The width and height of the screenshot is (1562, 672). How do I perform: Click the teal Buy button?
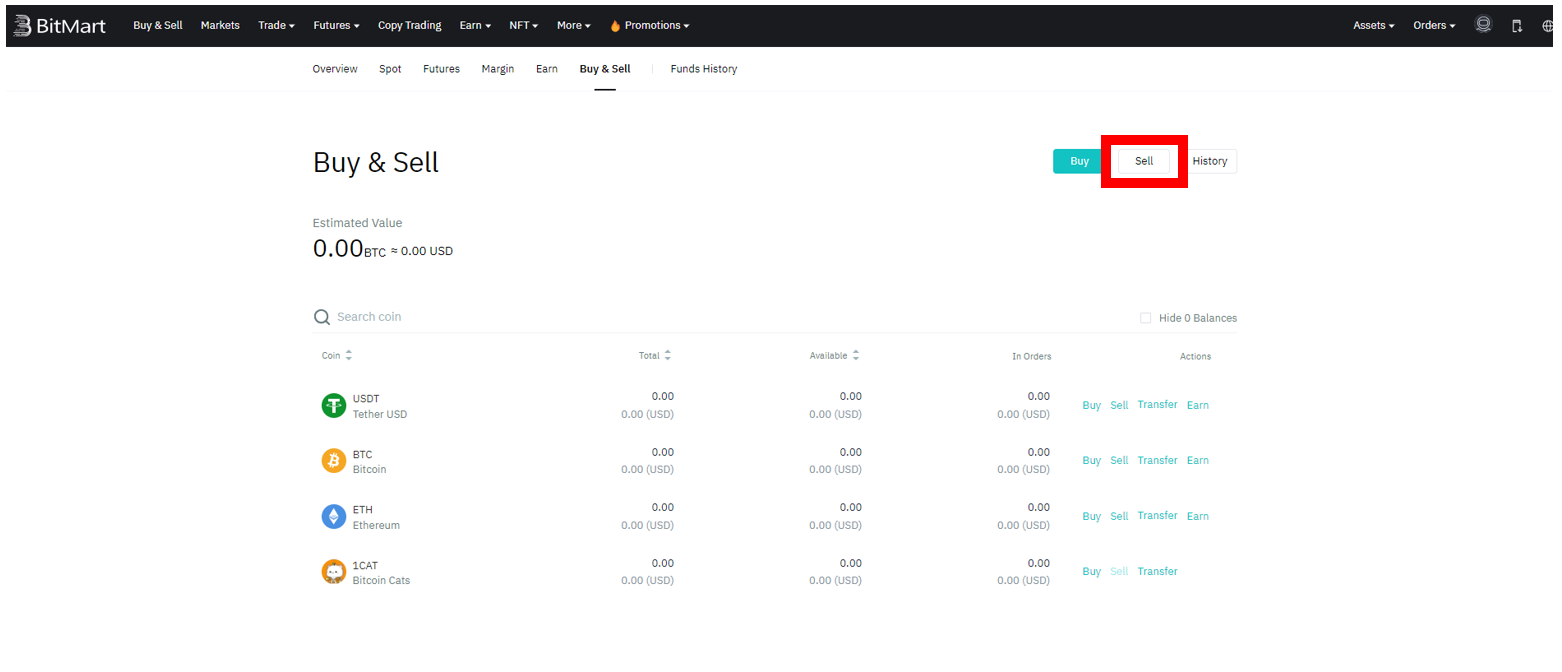pyautogui.click(x=1079, y=161)
